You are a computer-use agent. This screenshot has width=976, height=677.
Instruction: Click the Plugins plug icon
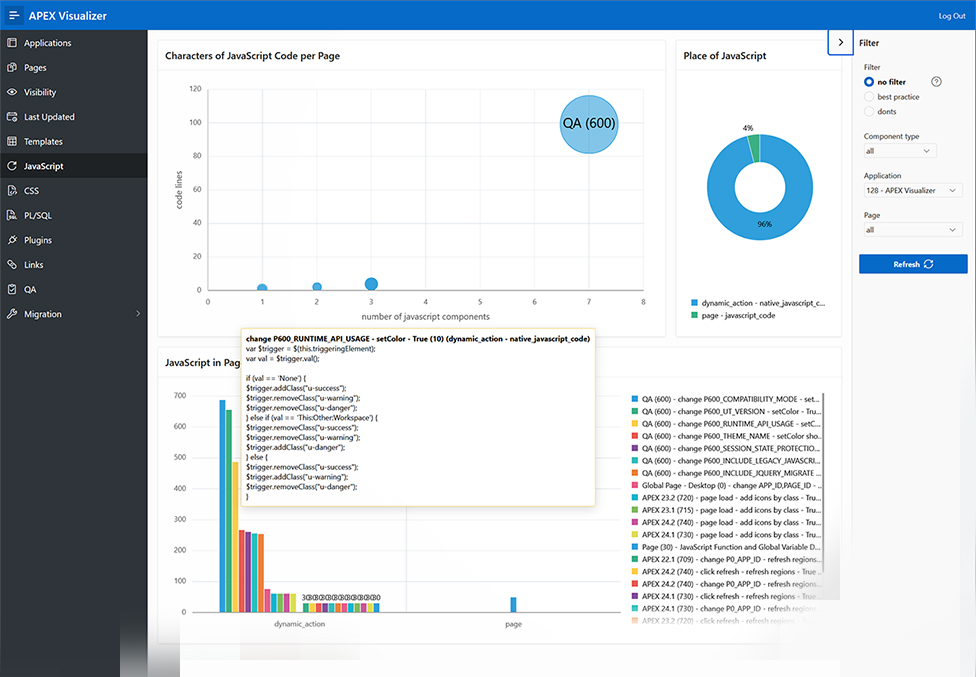(x=12, y=240)
